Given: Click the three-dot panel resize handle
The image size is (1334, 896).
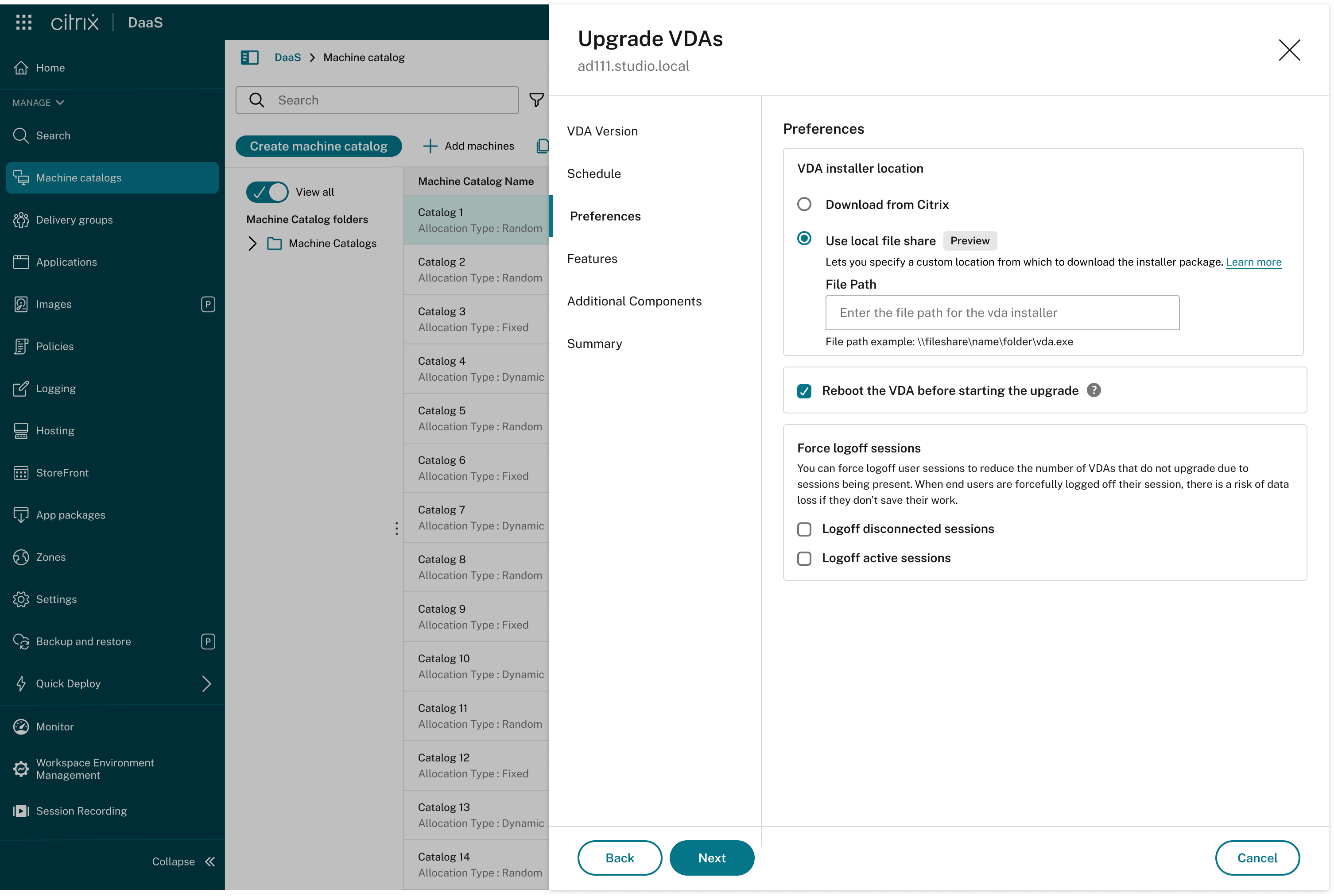Looking at the screenshot, I should point(396,529).
